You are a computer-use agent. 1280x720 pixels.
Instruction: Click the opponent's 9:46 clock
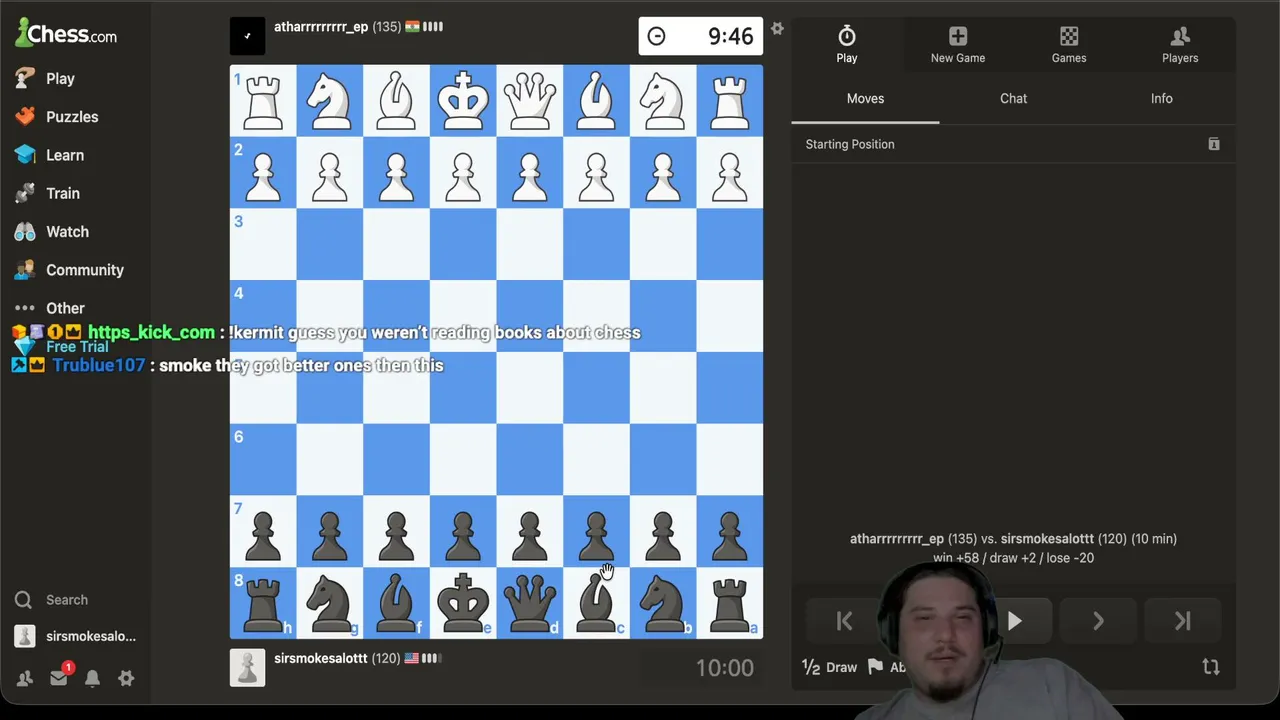point(701,36)
